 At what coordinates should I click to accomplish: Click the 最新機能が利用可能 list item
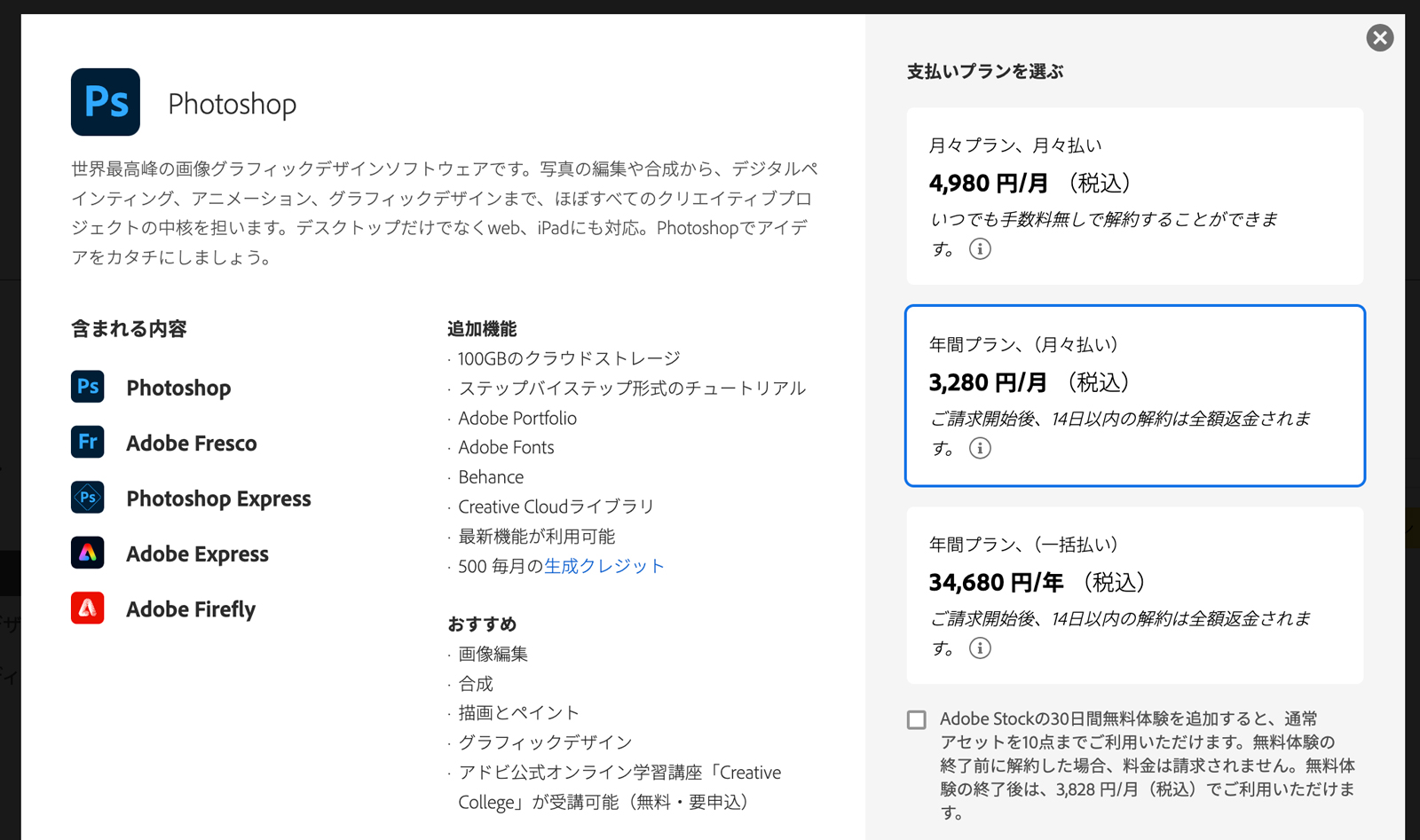(x=536, y=537)
